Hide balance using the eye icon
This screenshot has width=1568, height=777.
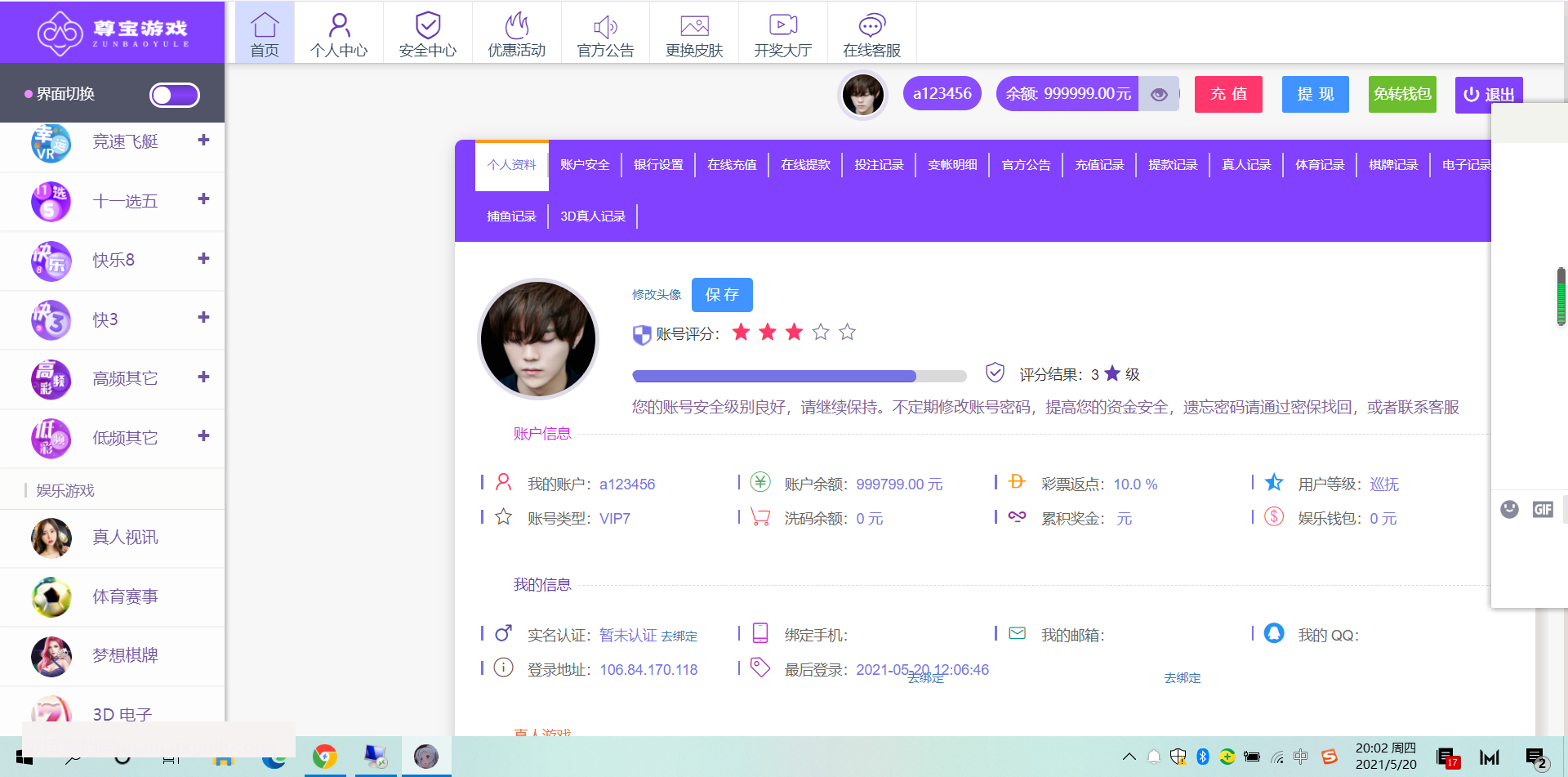pos(1158,95)
